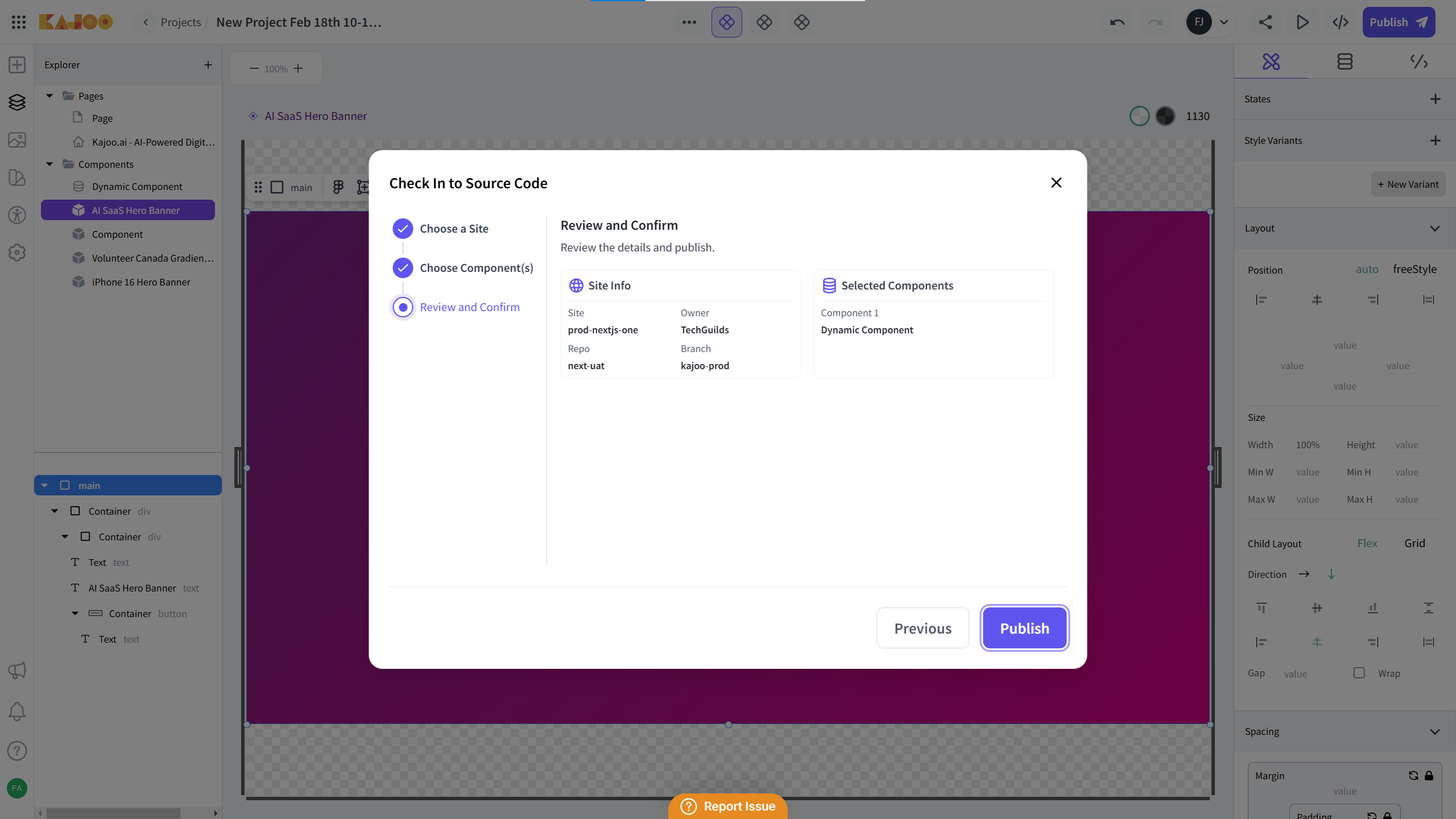1456x819 pixels.
Task: Click the preview play icon
Action: coord(1302,22)
